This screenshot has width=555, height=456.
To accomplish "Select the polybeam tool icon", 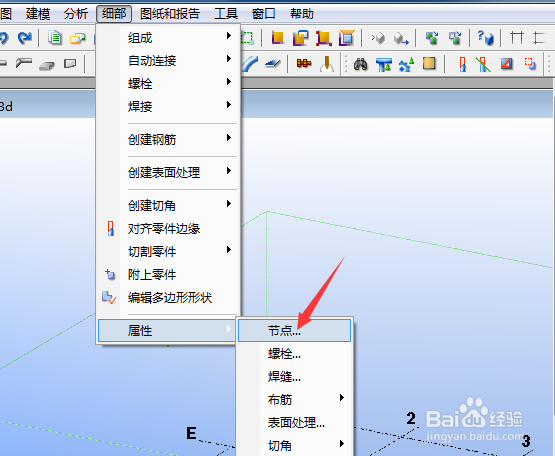I will click(24, 64).
